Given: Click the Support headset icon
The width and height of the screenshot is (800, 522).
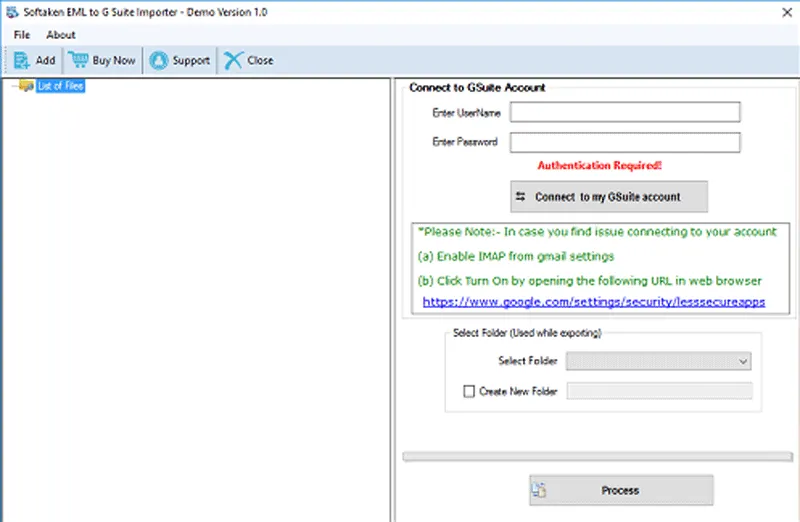Looking at the screenshot, I should tap(159, 60).
